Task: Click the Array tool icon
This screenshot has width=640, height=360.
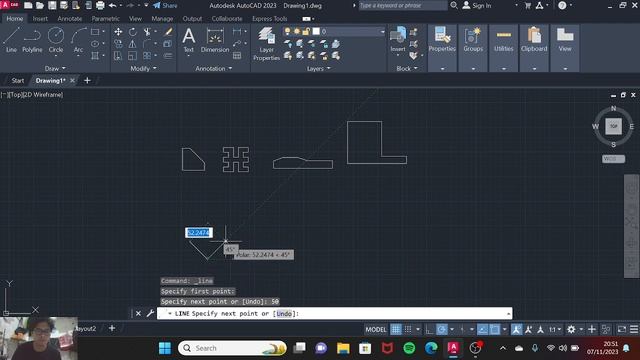Action: pyautogui.click(x=147, y=56)
